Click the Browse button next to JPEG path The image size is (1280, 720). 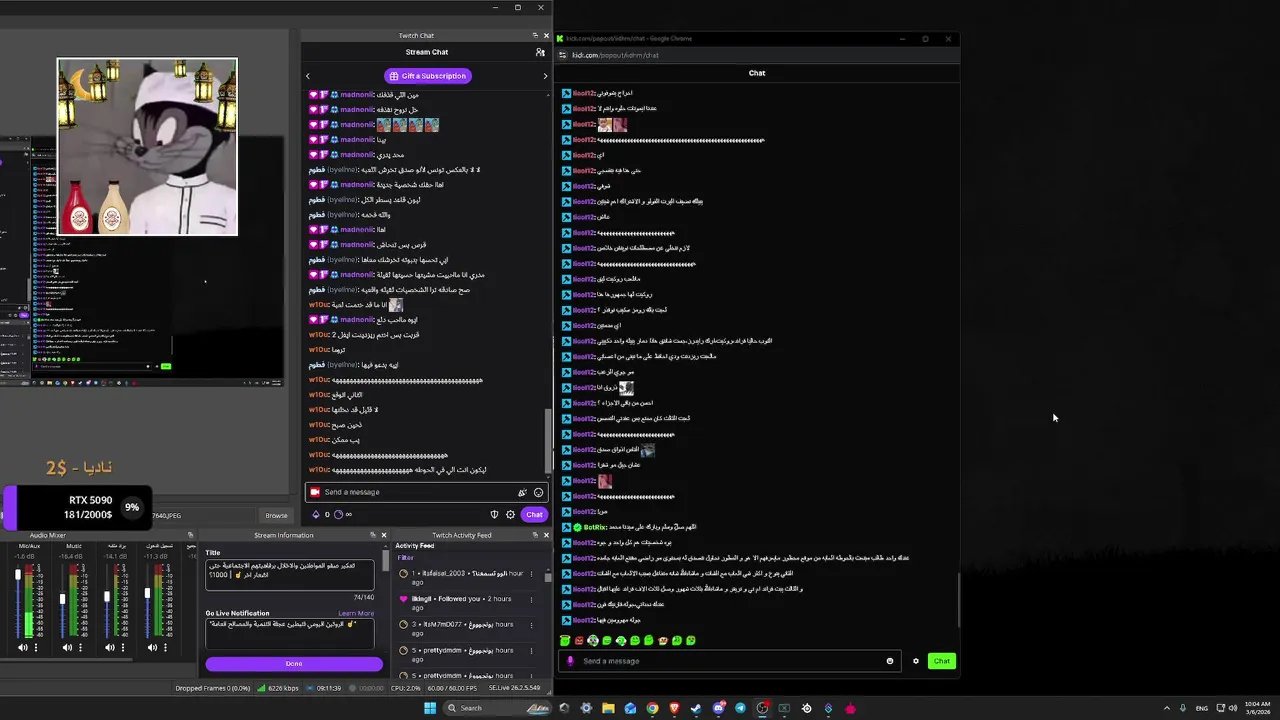click(x=276, y=516)
